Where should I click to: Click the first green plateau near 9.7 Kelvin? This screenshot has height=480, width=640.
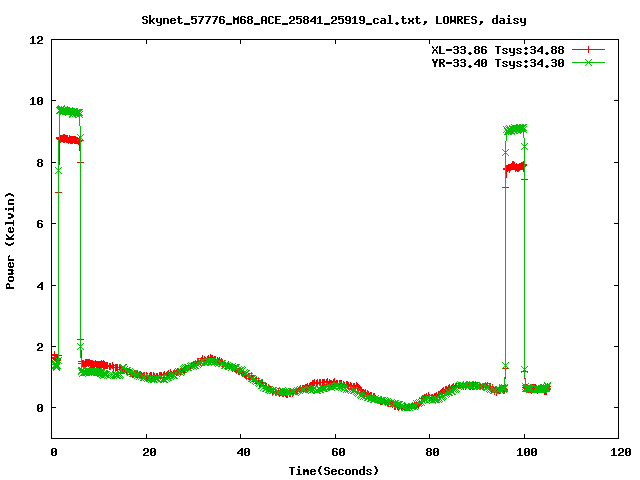click(x=69, y=111)
